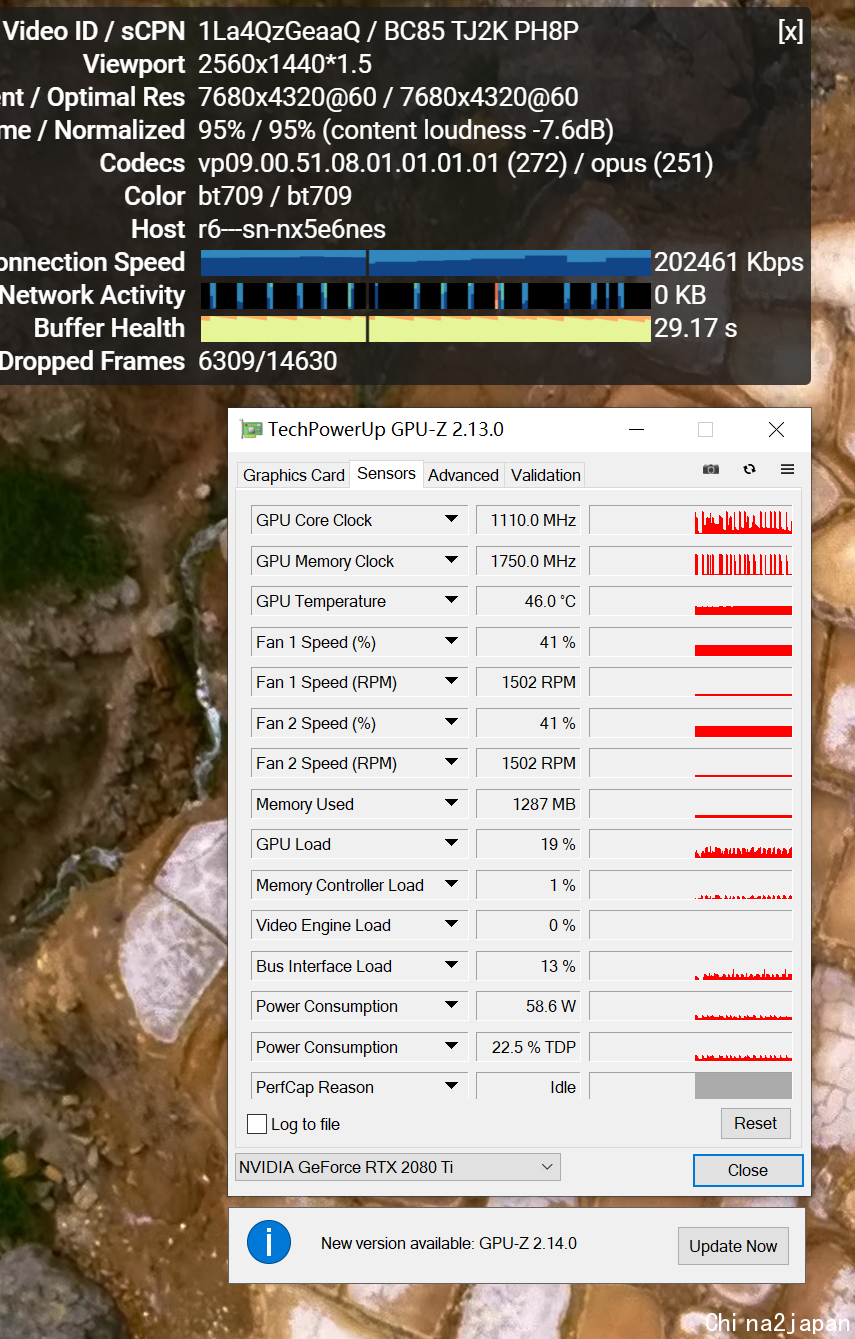Click the TechPowerUp GPU-Z 2.13.0 window title
The width and height of the screenshot is (855, 1339).
click(x=386, y=430)
